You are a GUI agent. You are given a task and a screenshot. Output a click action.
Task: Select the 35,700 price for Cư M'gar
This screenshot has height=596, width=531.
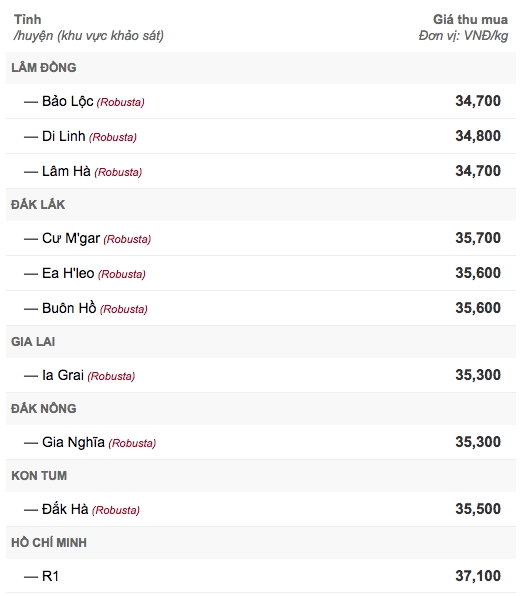(x=478, y=238)
